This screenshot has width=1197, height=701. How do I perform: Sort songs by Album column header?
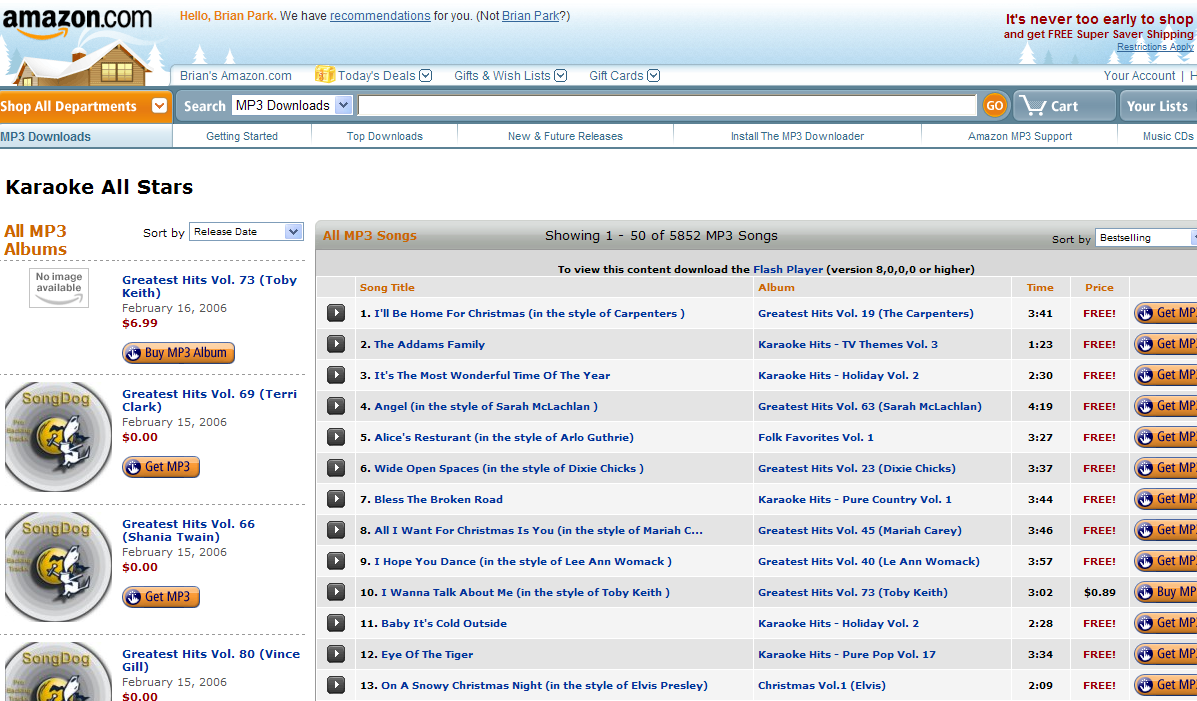776,287
